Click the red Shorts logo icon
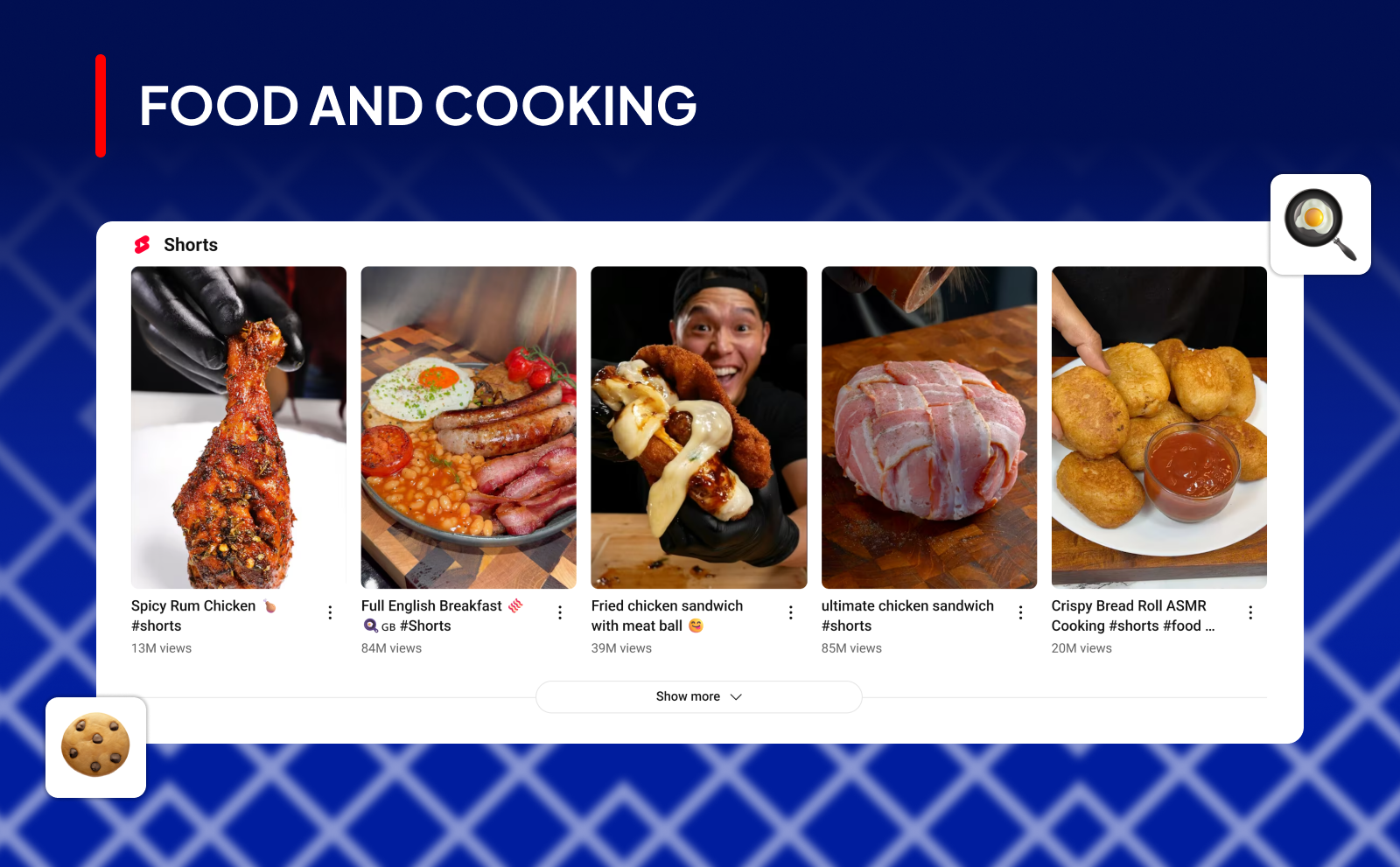The height and width of the screenshot is (867, 1400). tap(142, 245)
